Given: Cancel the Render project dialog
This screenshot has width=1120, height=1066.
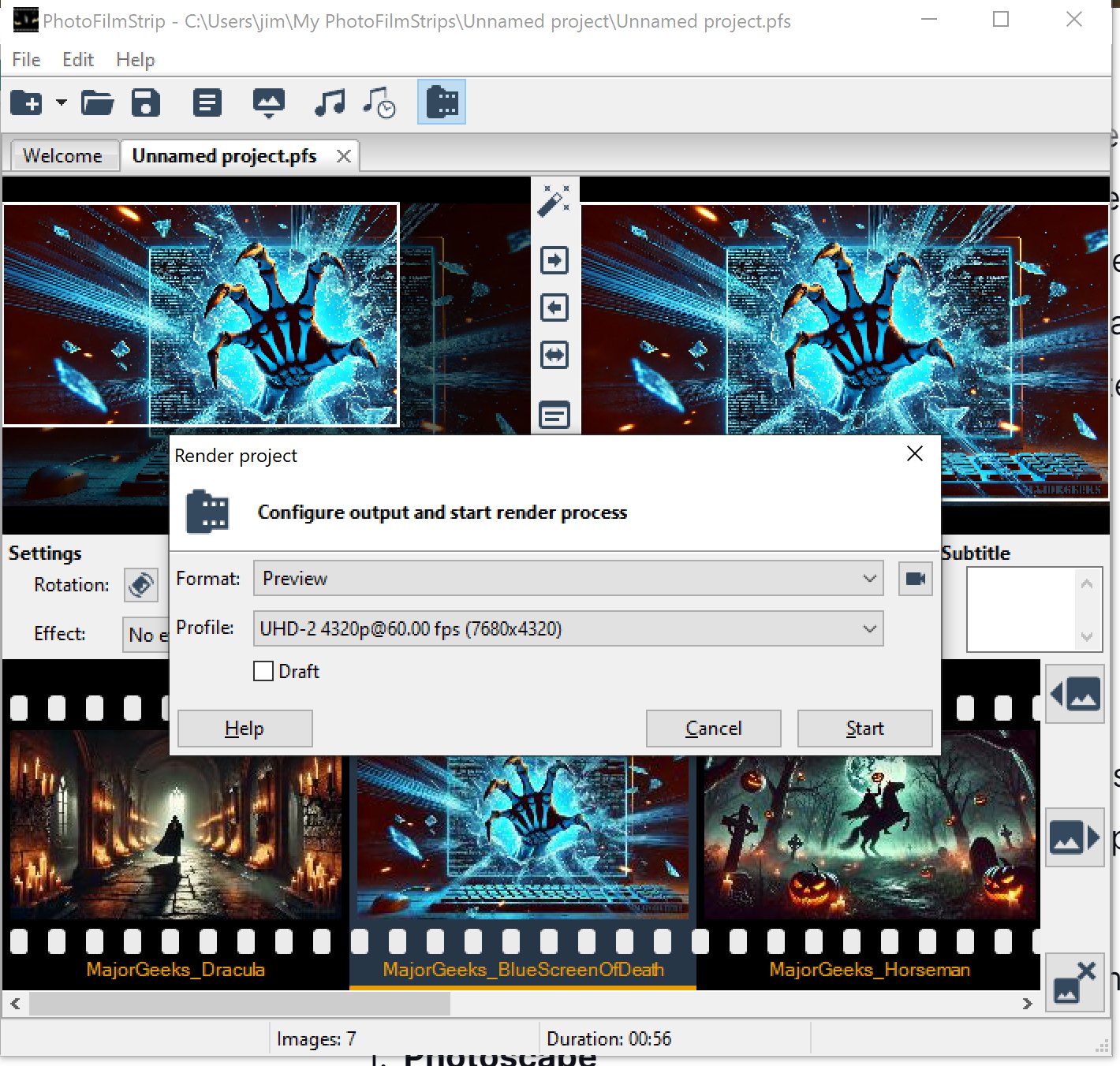Looking at the screenshot, I should [713, 728].
